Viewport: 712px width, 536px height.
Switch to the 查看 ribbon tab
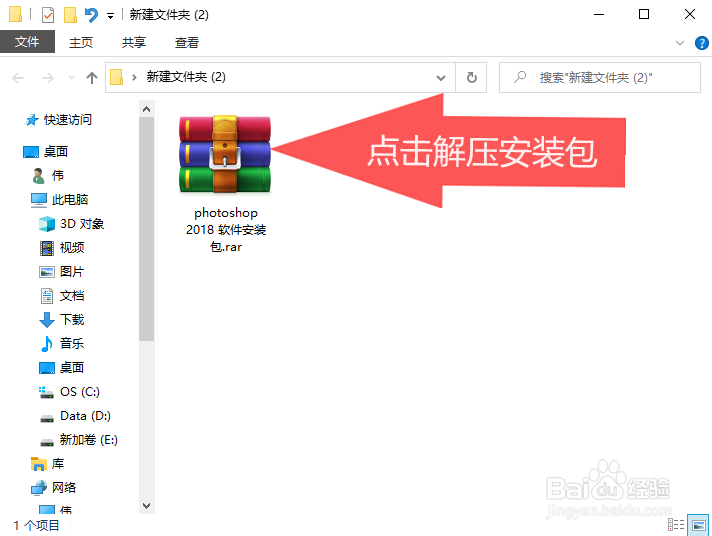click(x=187, y=42)
